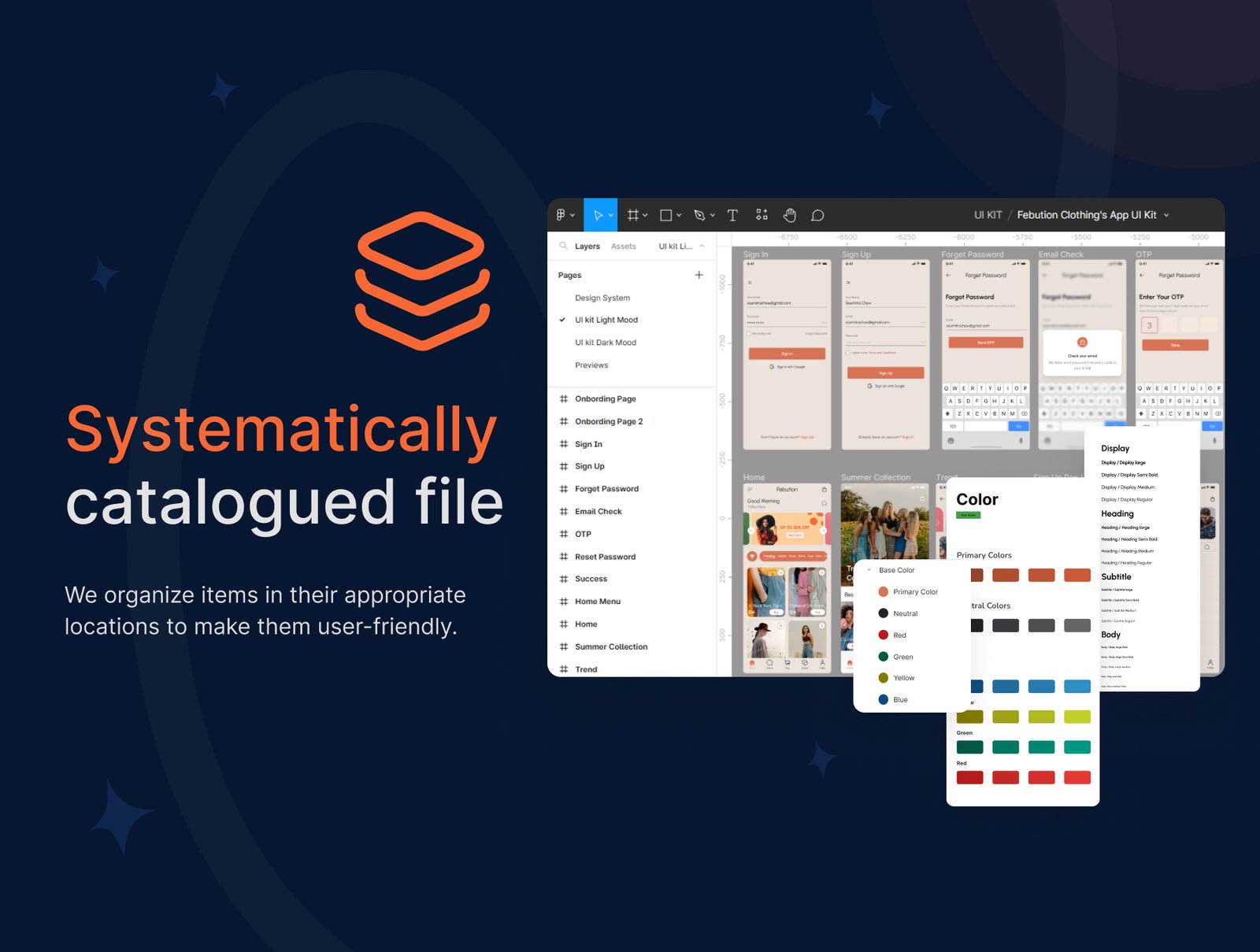
Task: Open file name dropdown next to Febution title
Action: coord(1166,215)
